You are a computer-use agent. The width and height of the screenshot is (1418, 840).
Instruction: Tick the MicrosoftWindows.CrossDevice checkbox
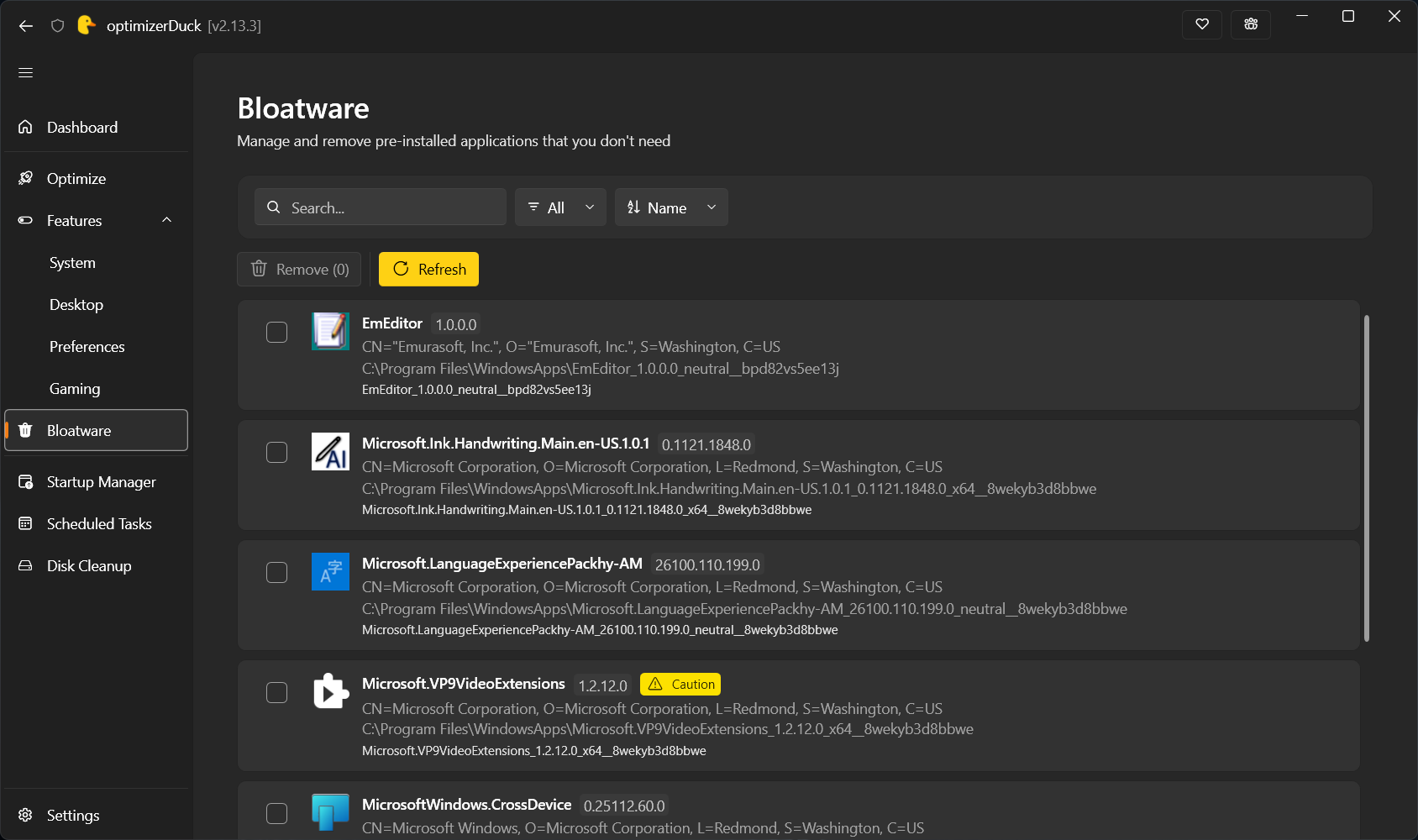tap(276, 813)
